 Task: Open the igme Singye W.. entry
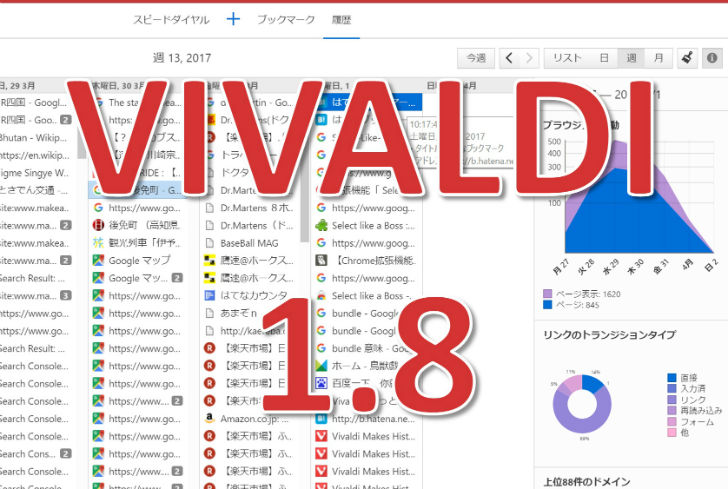click(33, 173)
